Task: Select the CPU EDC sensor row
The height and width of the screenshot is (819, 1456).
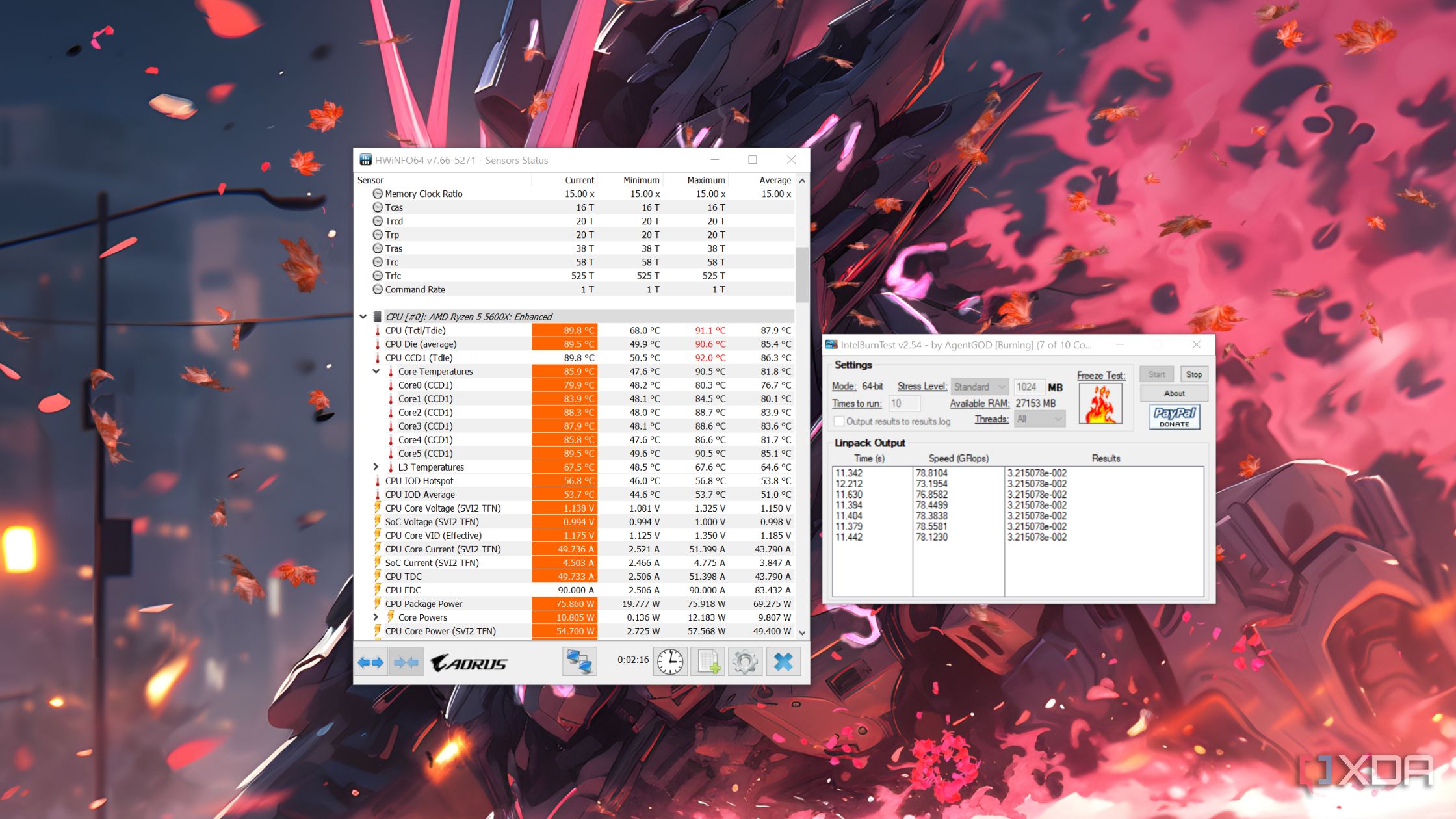Action: tap(574, 590)
